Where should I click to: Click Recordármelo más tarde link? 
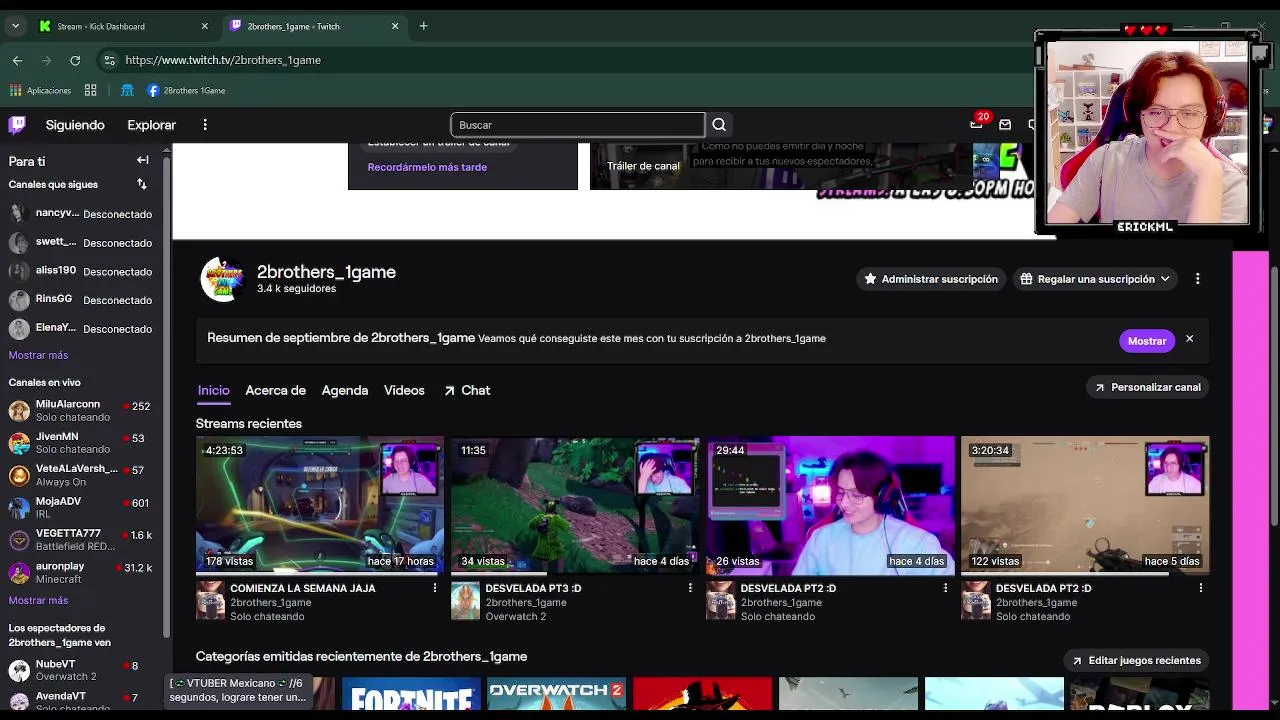coord(427,167)
